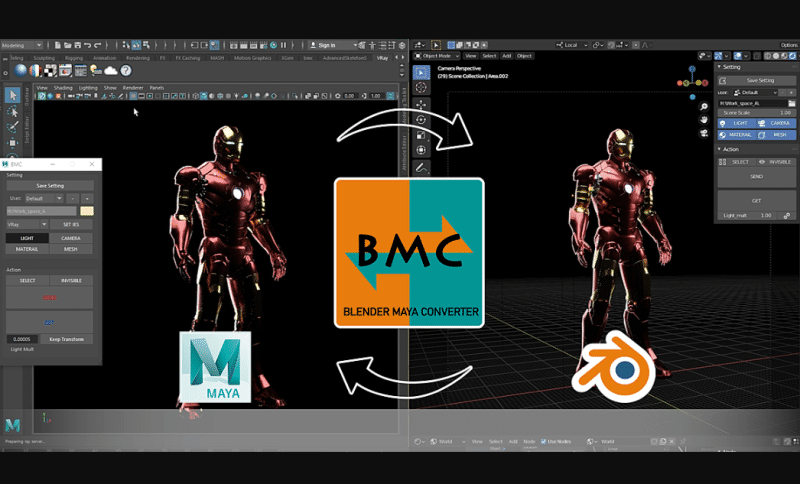The height and width of the screenshot is (484, 800).
Task: Click the Maya IPR pause icon
Action: pos(284,45)
